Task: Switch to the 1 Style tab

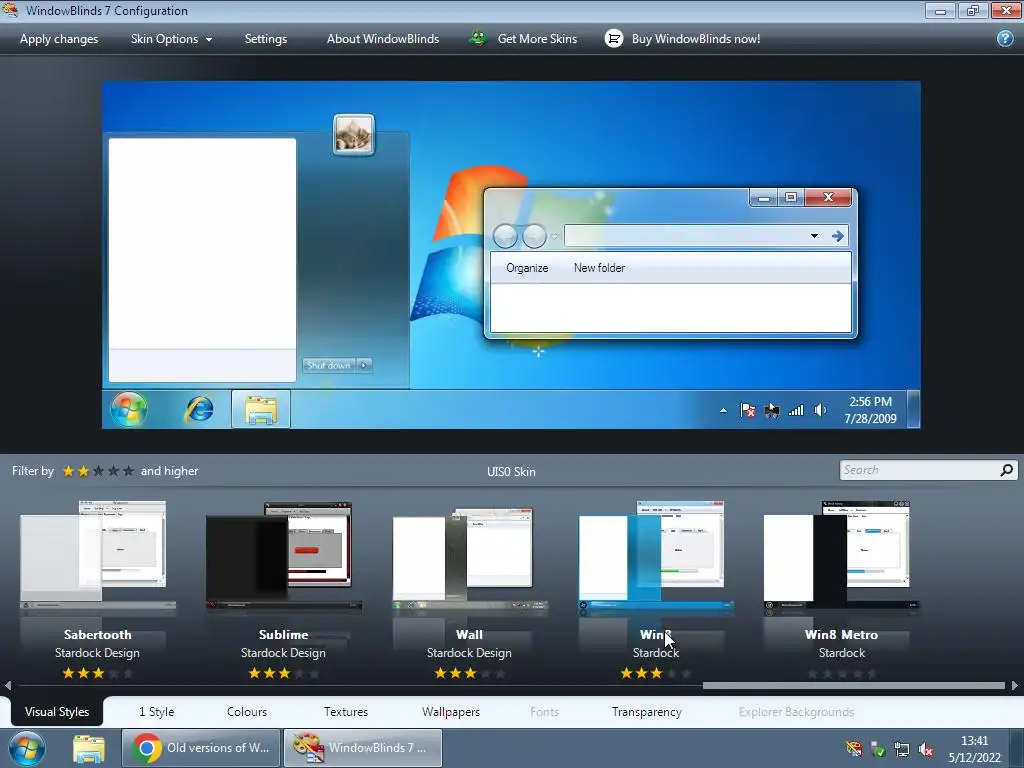Action: coord(156,712)
